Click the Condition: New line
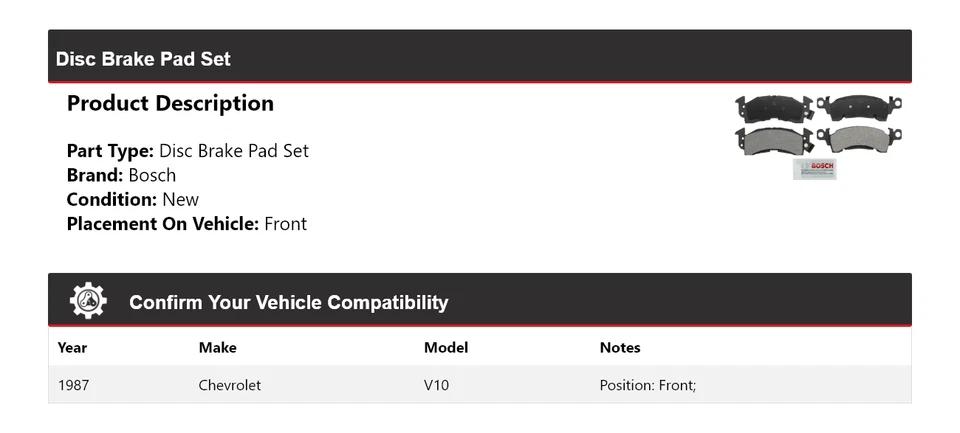960x433 pixels. [x=133, y=199]
